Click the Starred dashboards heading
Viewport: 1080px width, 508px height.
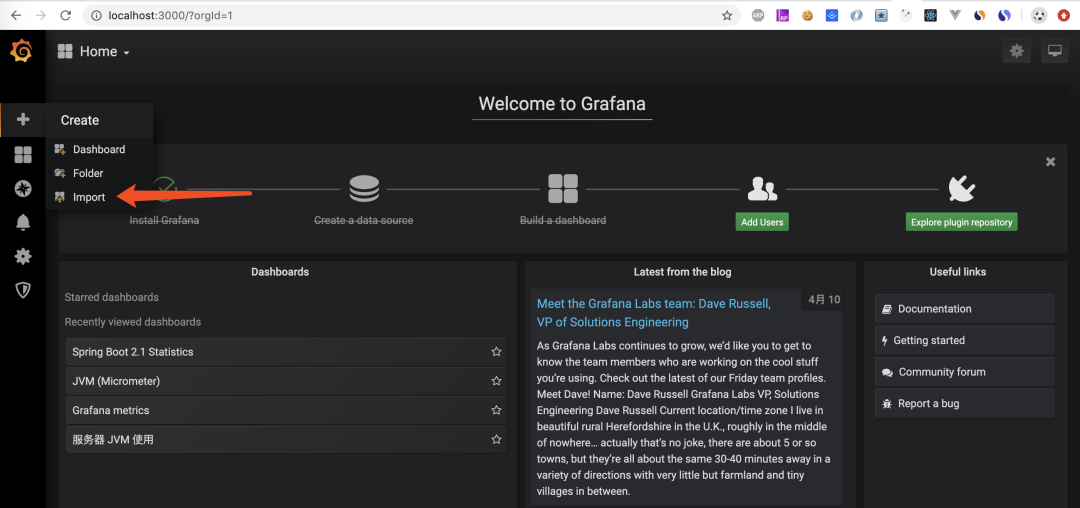coord(112,297)
